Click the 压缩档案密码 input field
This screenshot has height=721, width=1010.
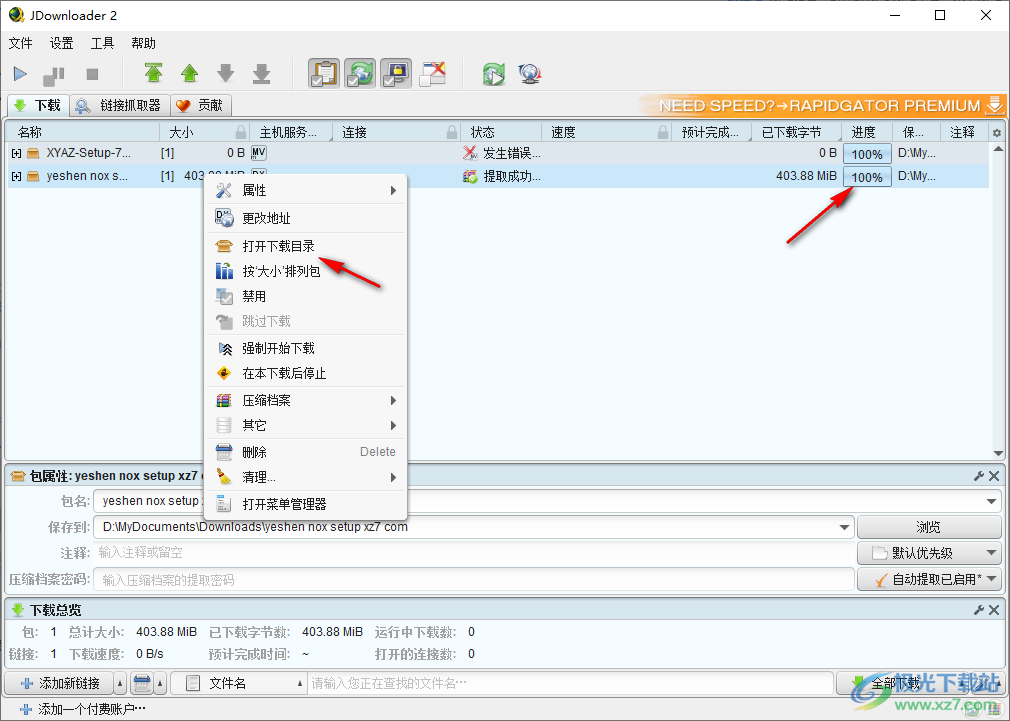click(474, 580)
